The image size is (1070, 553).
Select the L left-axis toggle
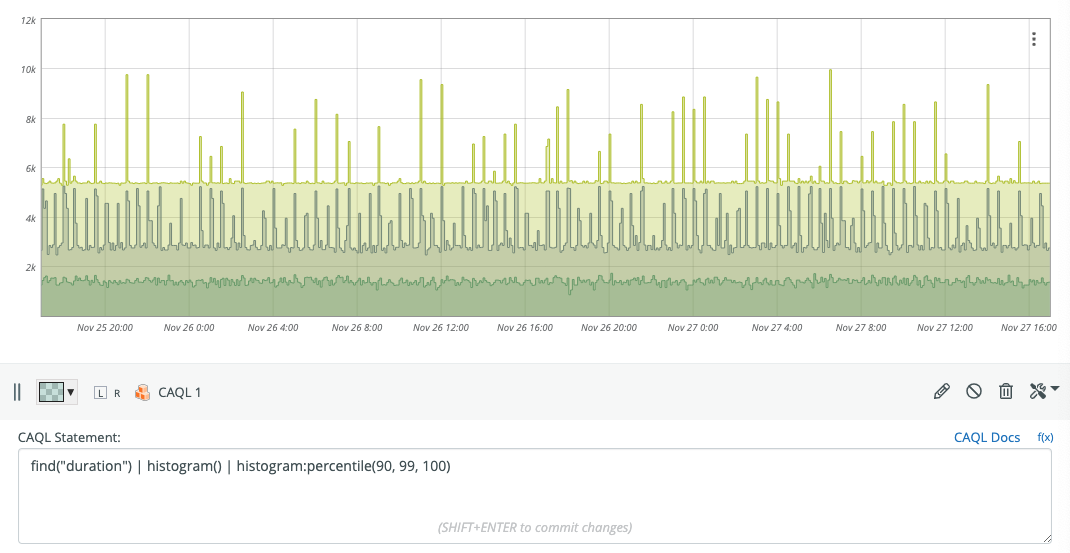(x=100, y=393)
